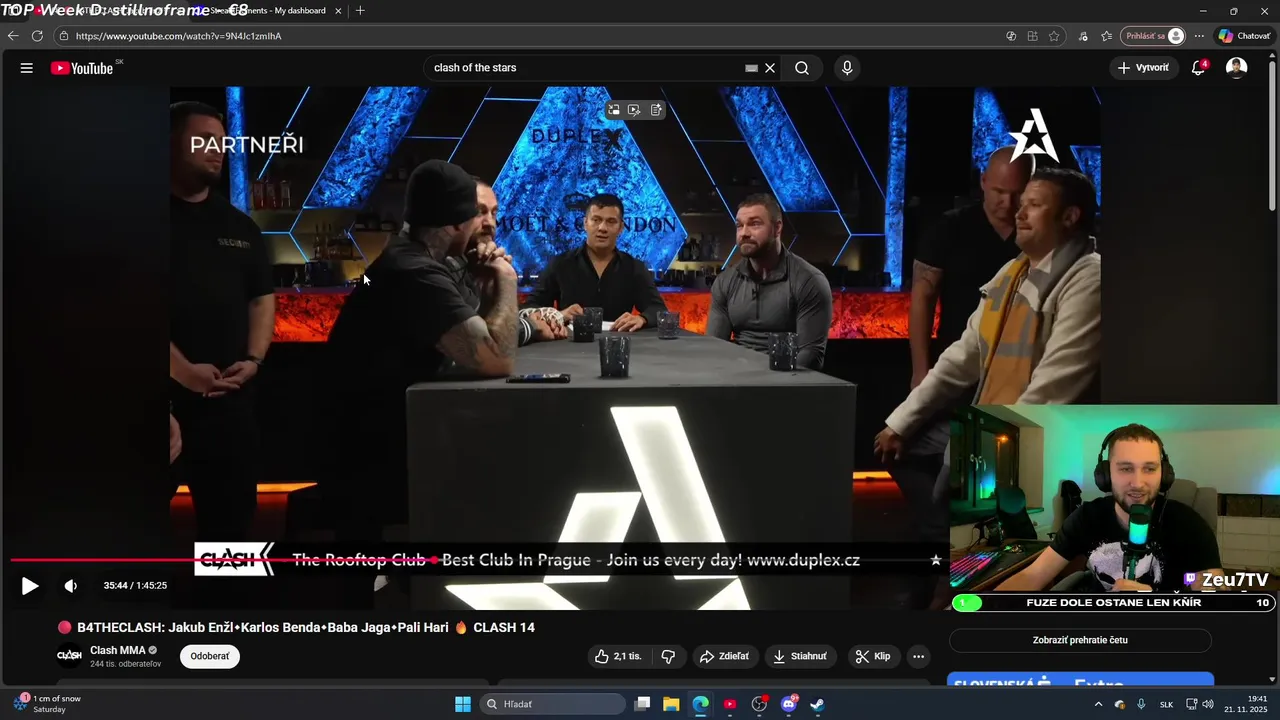The width and height of the screenshot is (1280, 720).
Task: Switch SLK keyboard language indicator
Action: 1166,704
